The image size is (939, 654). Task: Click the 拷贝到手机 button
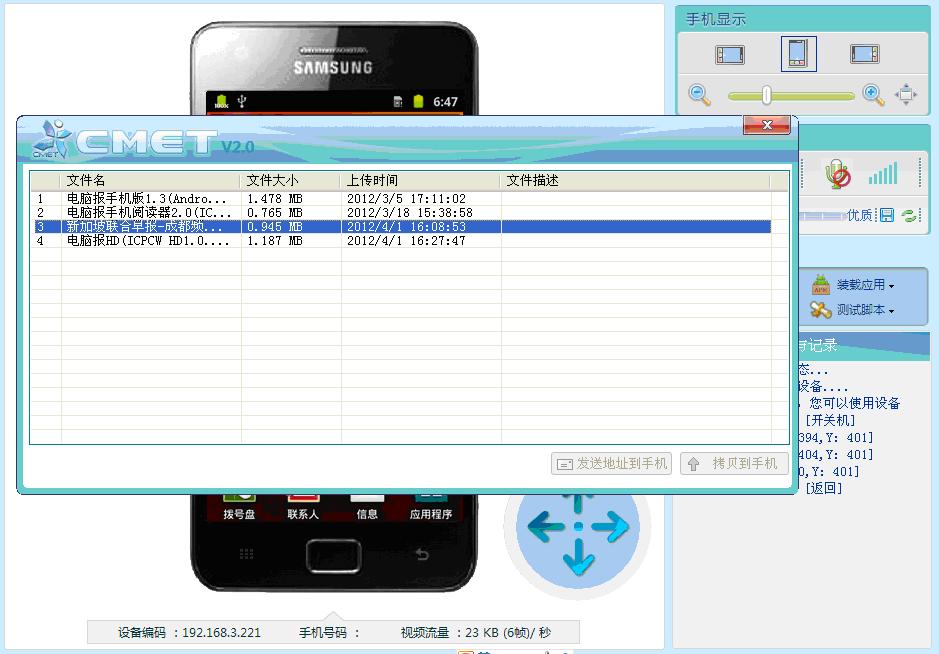click(734, 464)
